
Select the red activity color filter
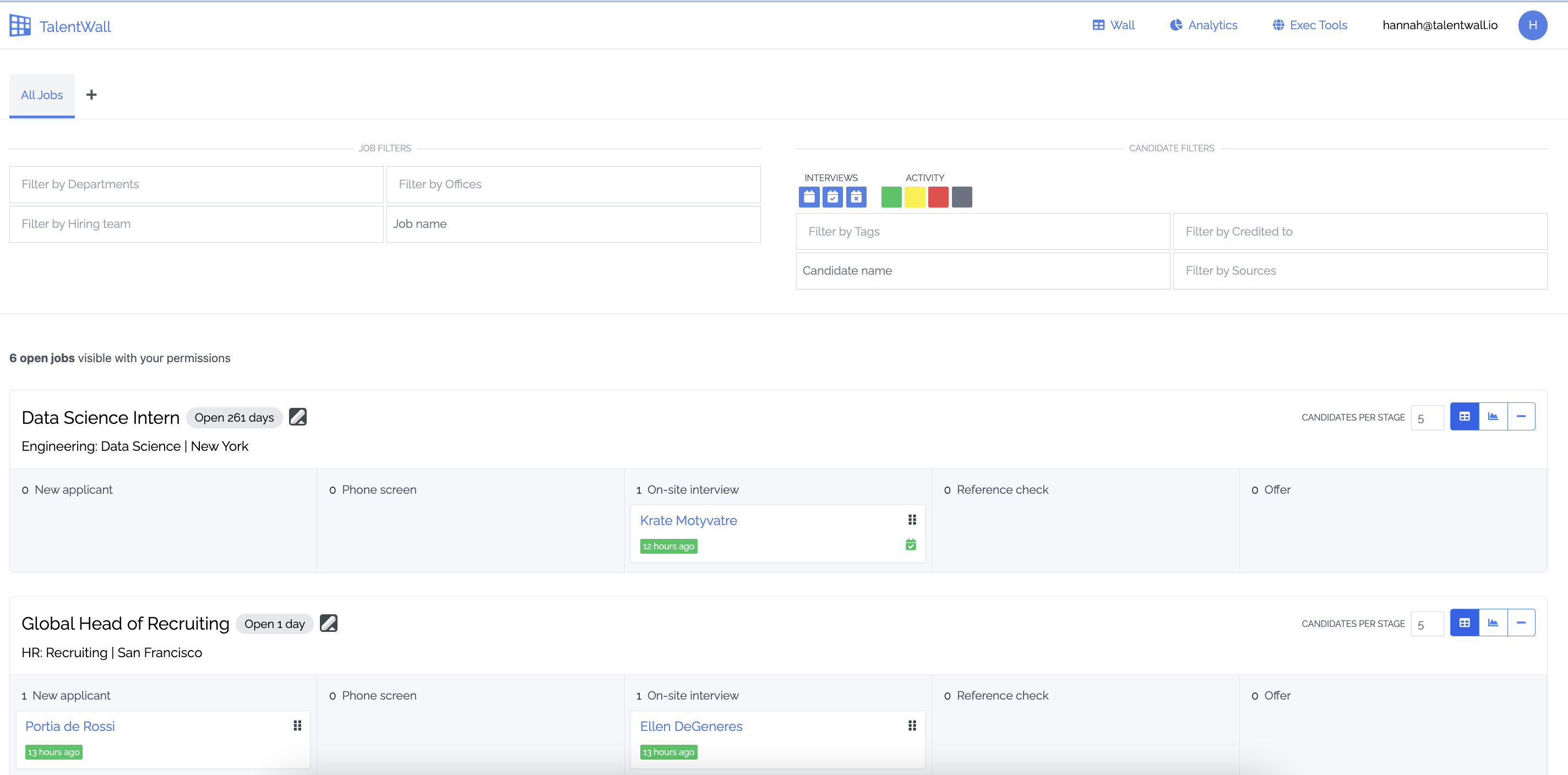[x=938, y=197]
